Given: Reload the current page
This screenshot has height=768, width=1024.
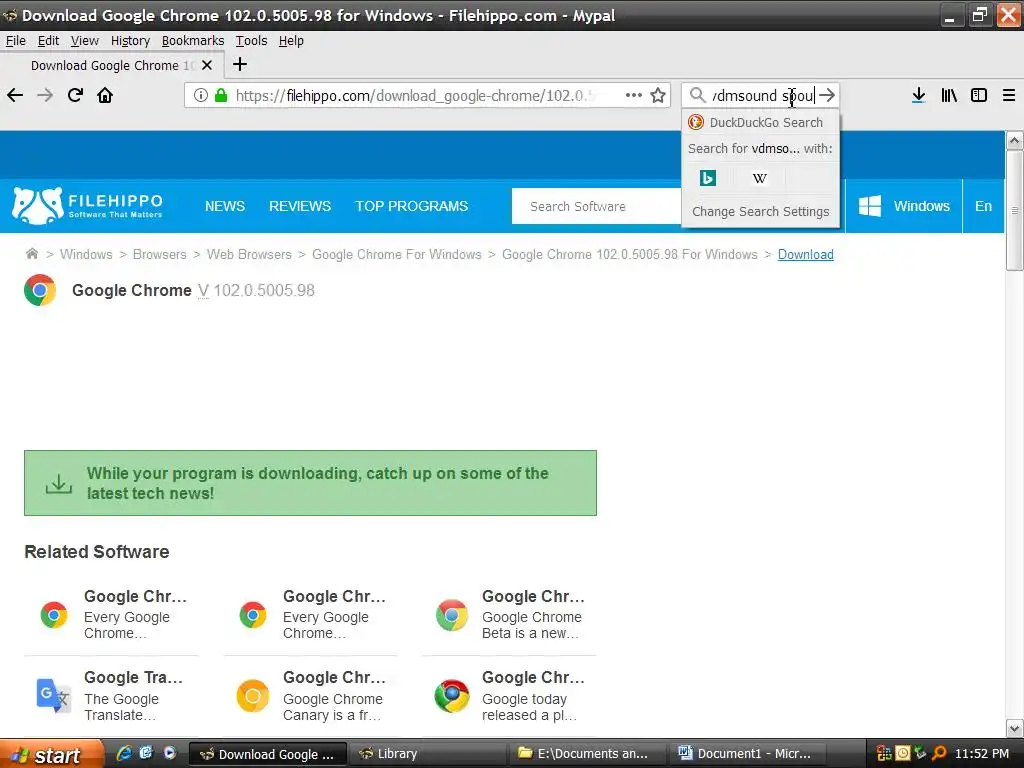Looking at the screenshot, I should tap(75, 95).
